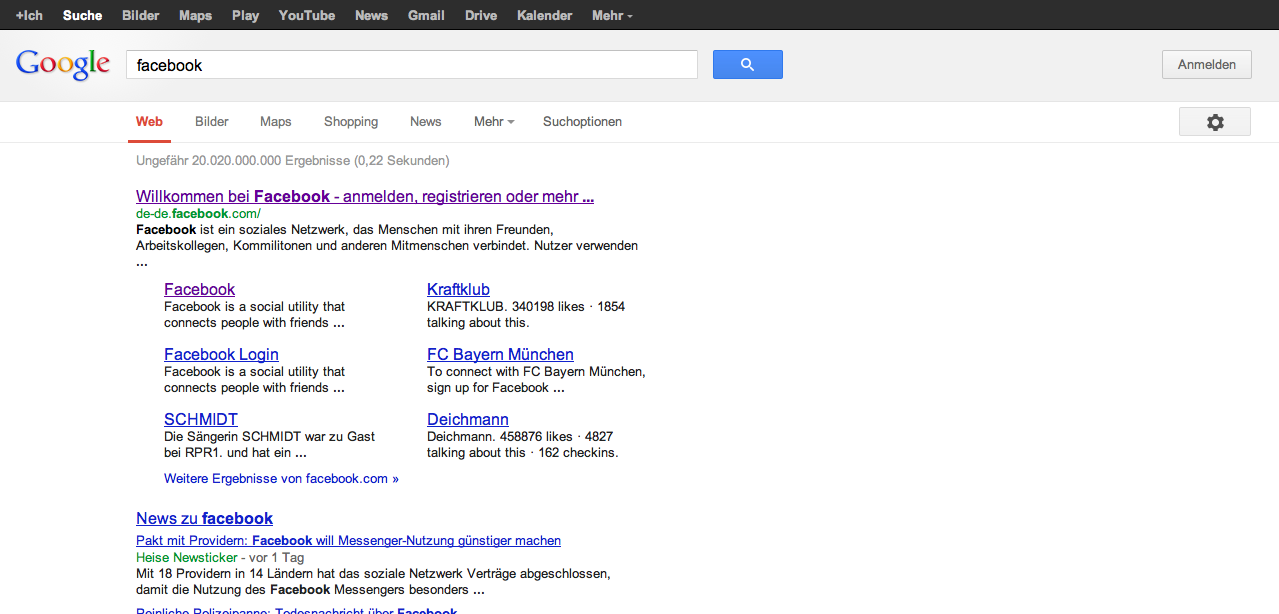Open Gmail in the top navigation

(x=426, y=15)
